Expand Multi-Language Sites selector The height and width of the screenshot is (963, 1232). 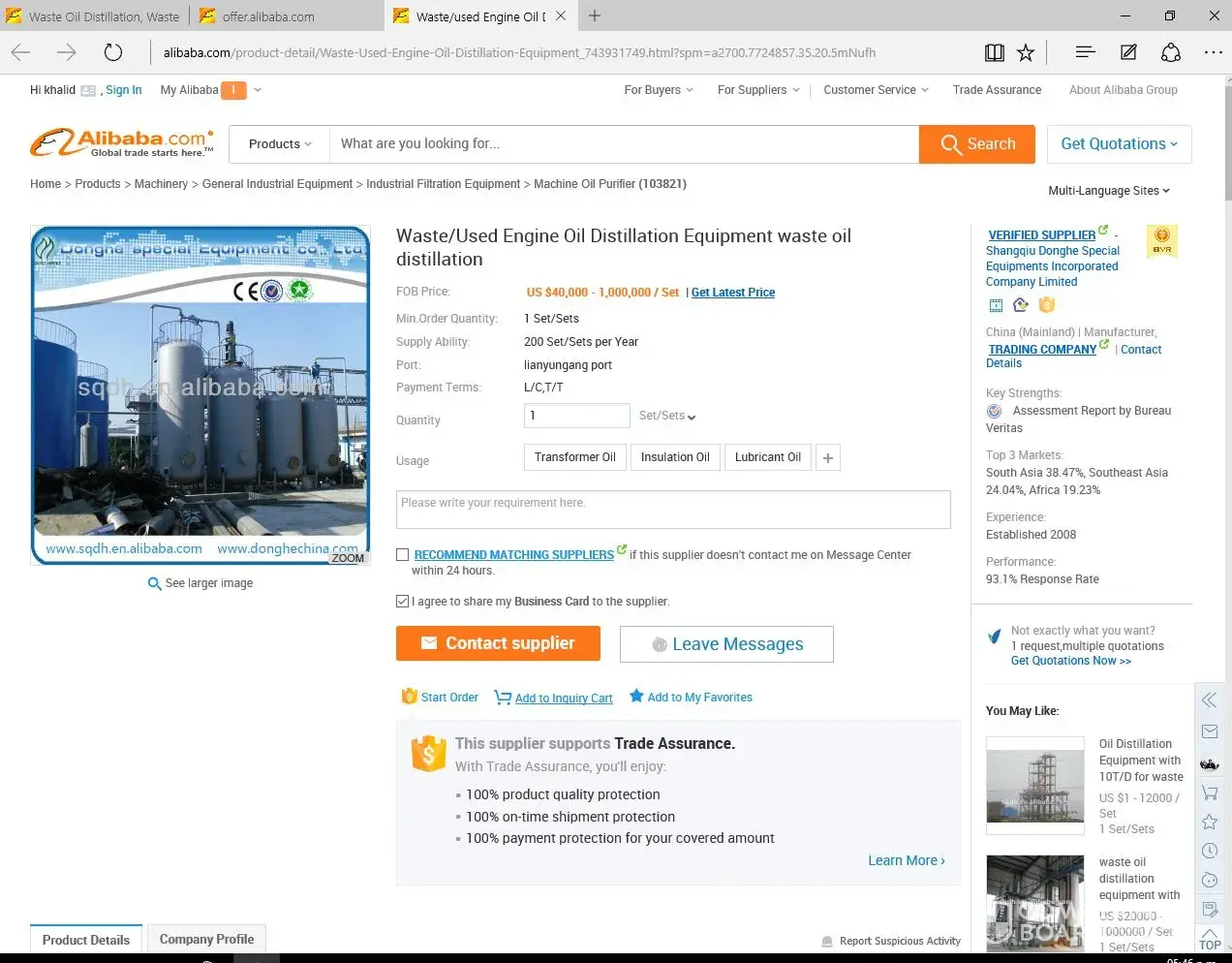click(1109, 191)
